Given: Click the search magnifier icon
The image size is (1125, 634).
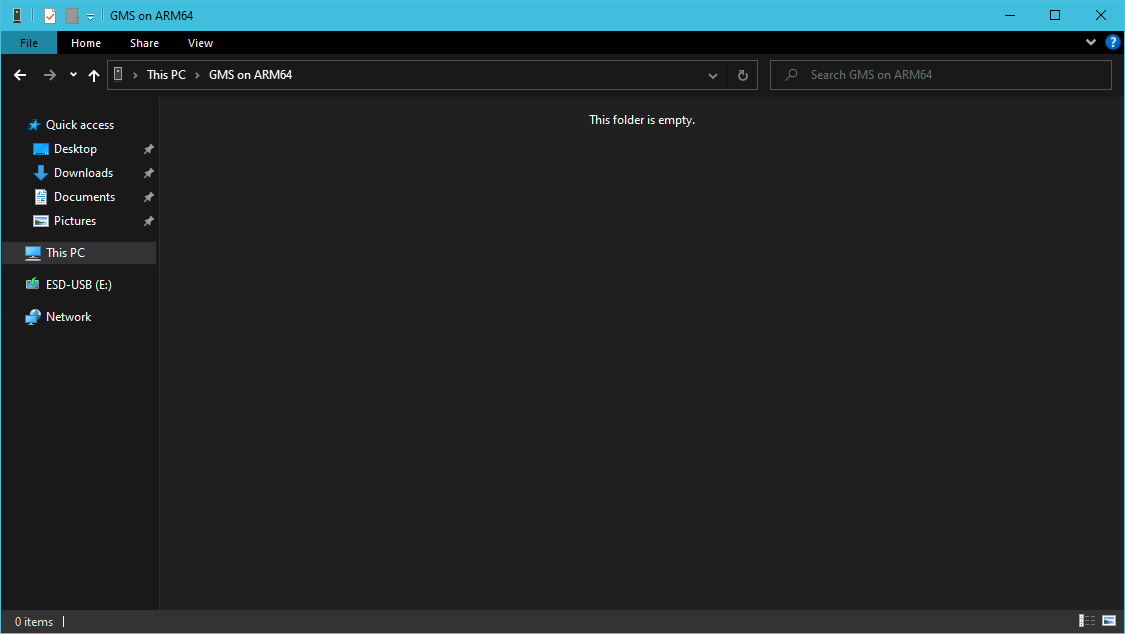Looking at the screenshot, I should [791, 75].
